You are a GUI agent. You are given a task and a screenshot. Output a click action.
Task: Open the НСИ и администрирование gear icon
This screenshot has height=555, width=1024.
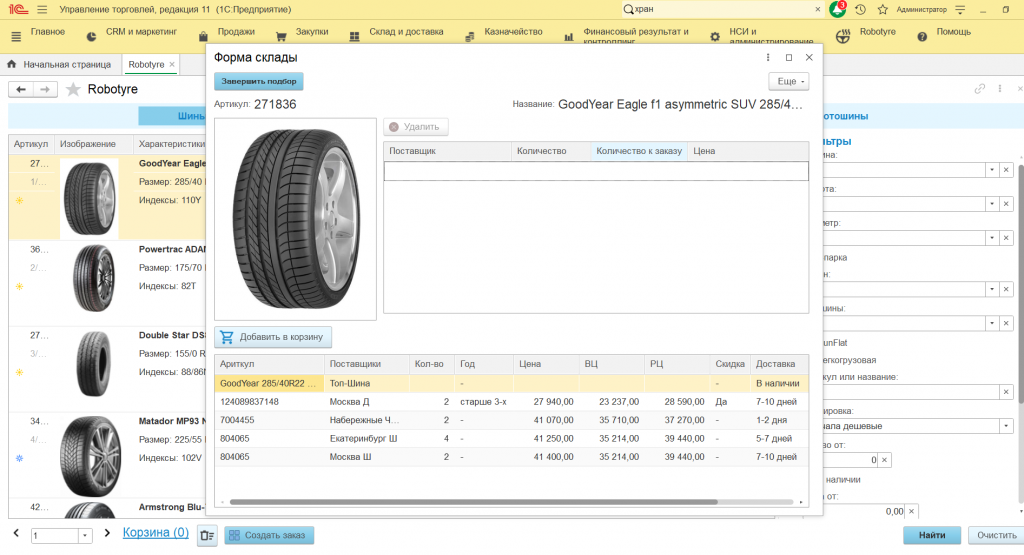tap(715, 37)
